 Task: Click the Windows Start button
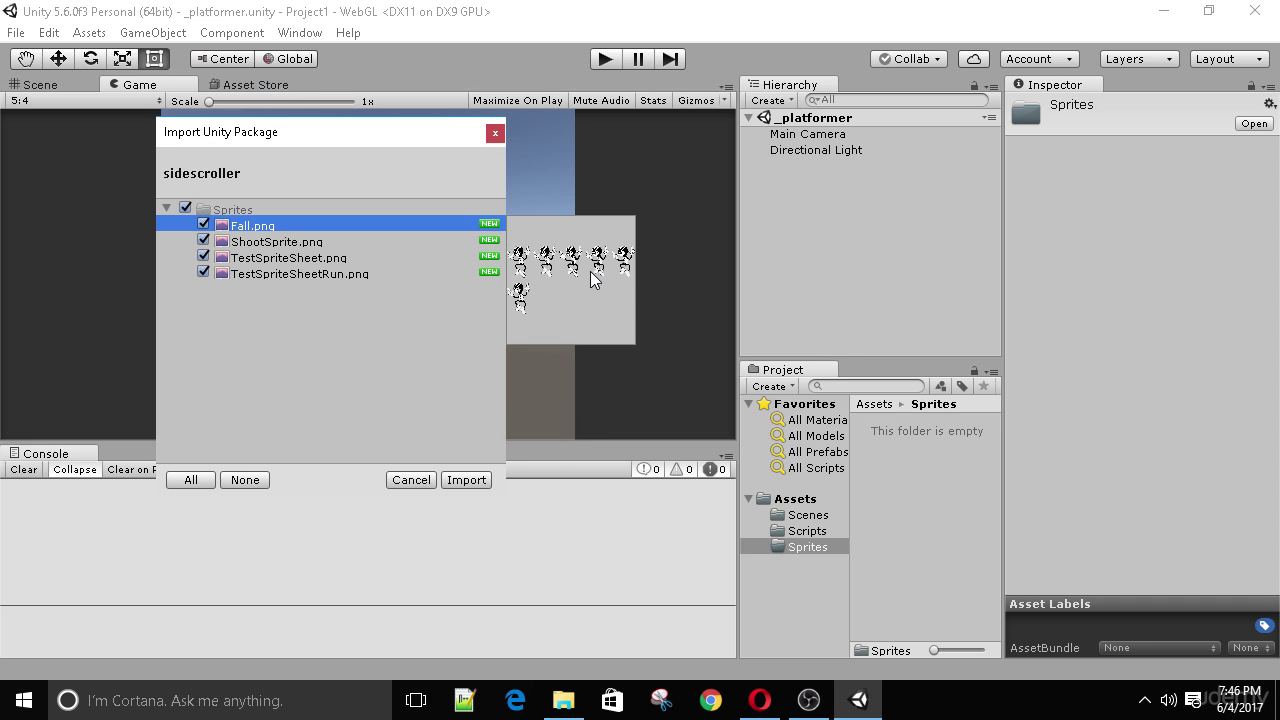pos(24,700)
